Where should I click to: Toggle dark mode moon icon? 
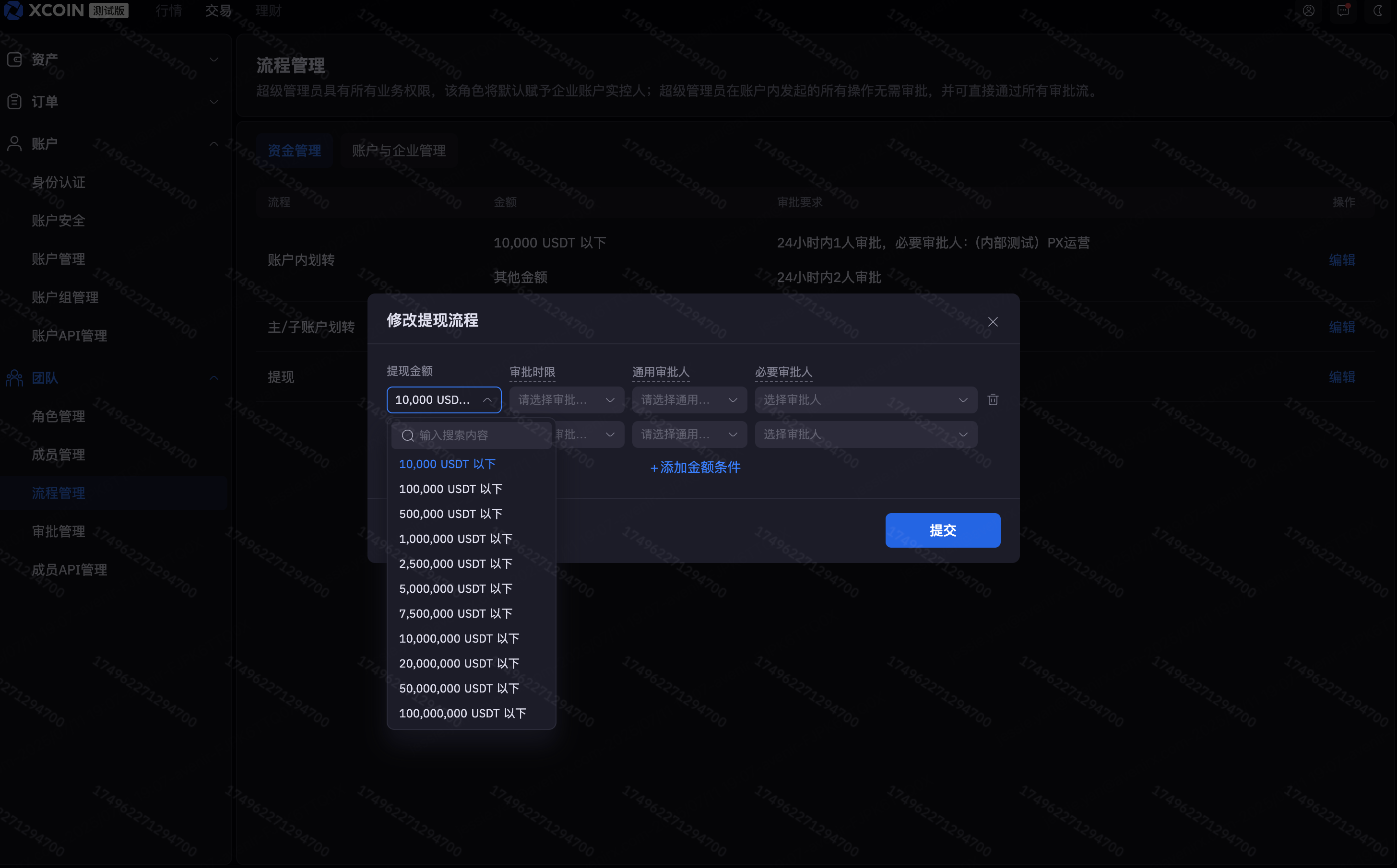tap(1377, 11)
